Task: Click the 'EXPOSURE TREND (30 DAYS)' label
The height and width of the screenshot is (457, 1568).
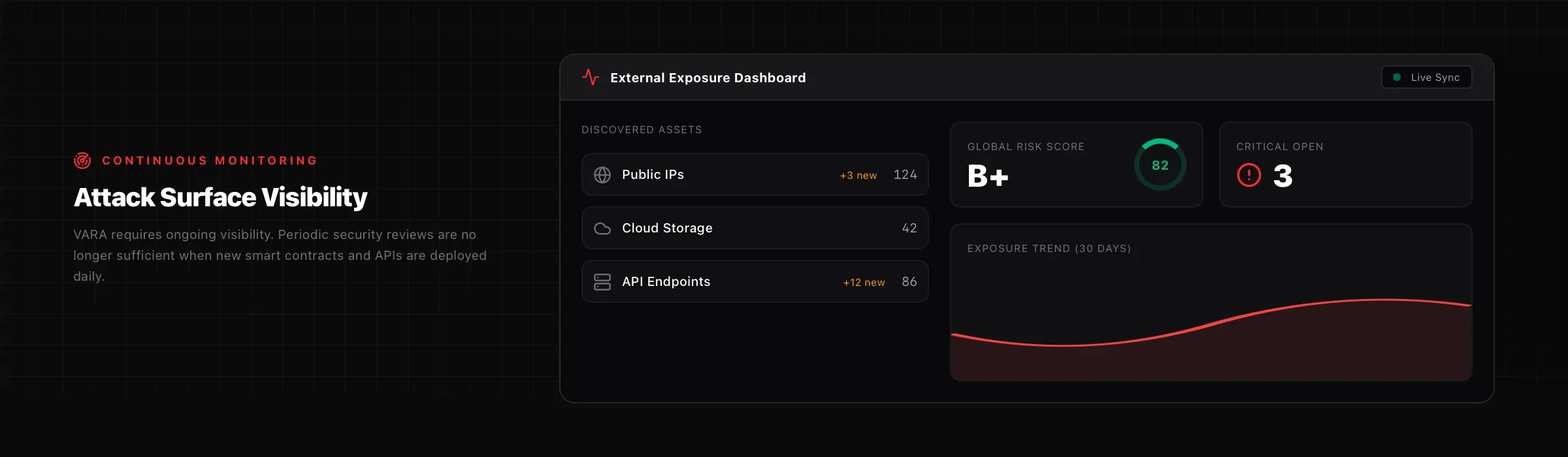Action: point(1049,249)
